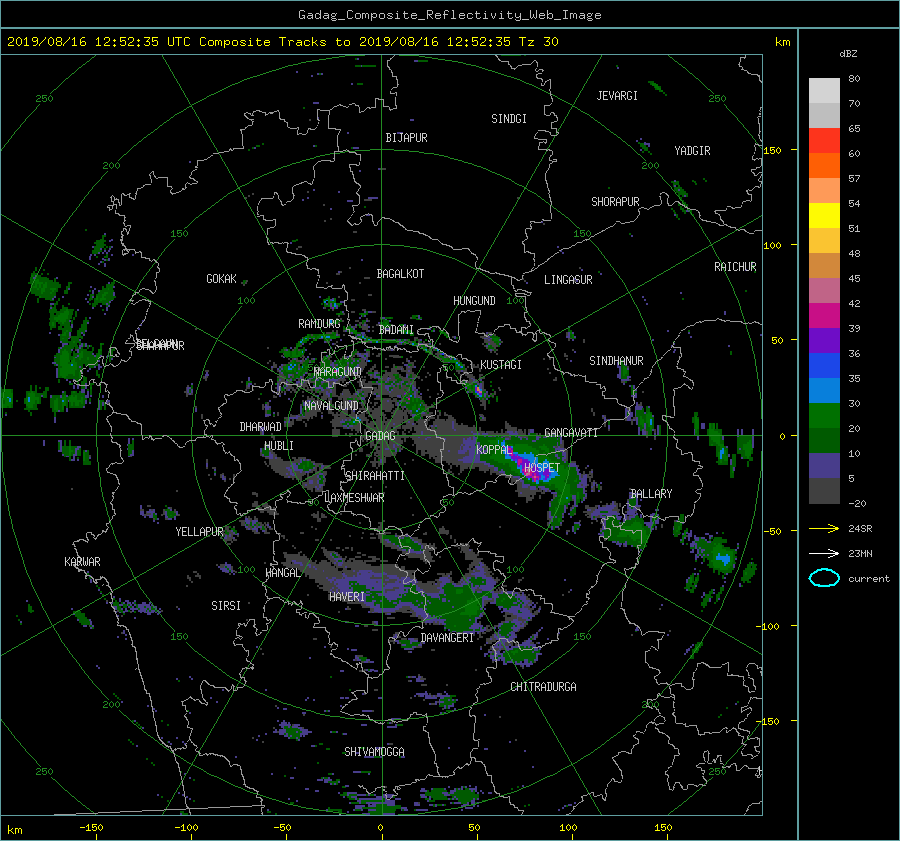Image resolution: width=900 pixels, height=841 pixels.
Task: Select the HUNGUND city label
Action: tap(474, 301)
